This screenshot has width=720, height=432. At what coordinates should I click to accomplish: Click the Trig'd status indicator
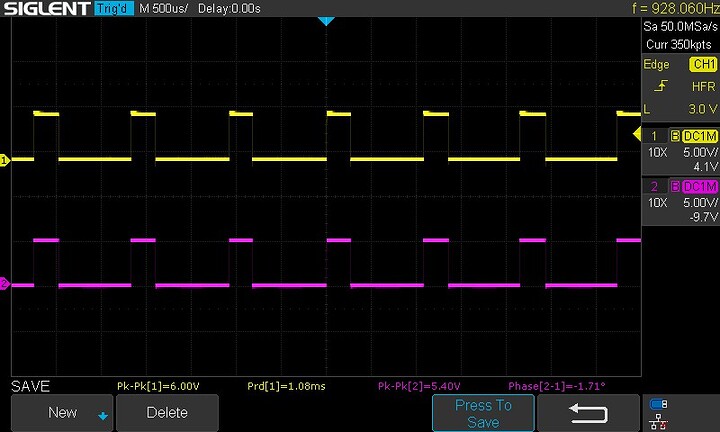(114, 8)
